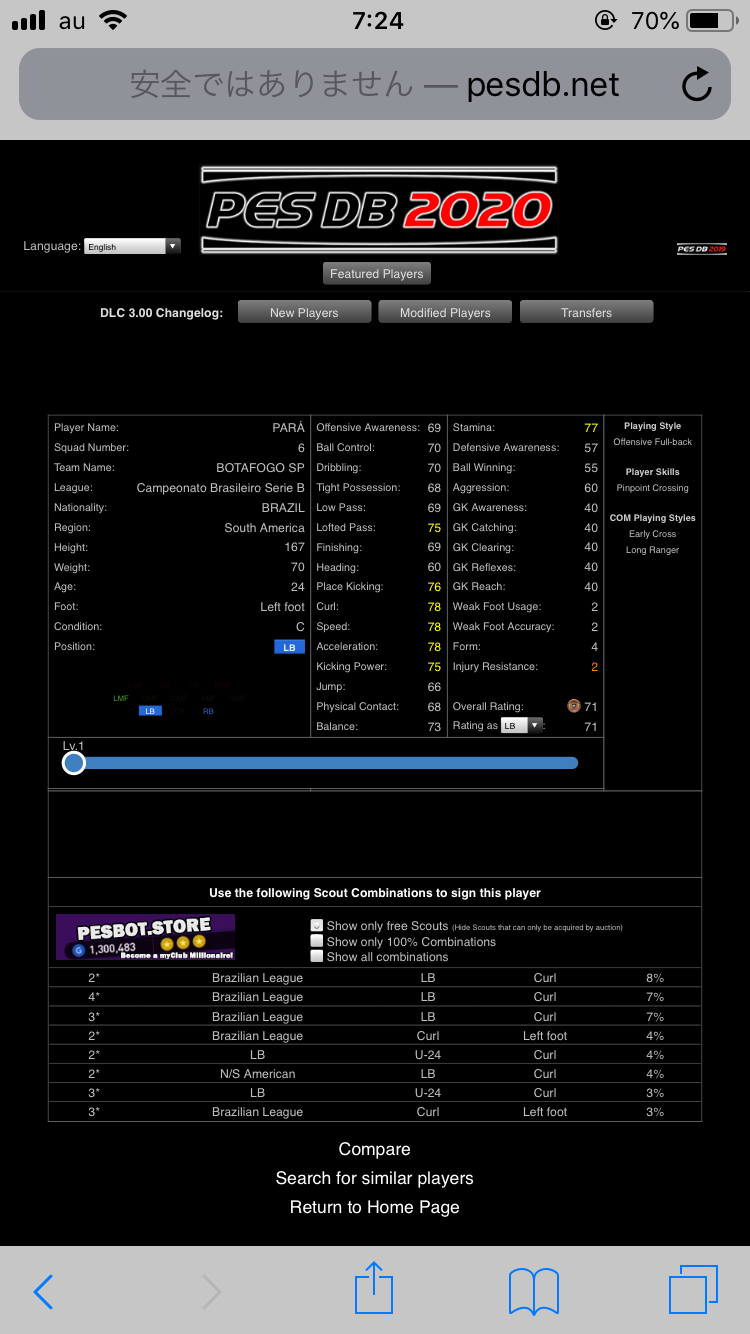Tap the Safari back arrow
Viewport: 750px width, 1334px height.
click(x=43, y=1292)
